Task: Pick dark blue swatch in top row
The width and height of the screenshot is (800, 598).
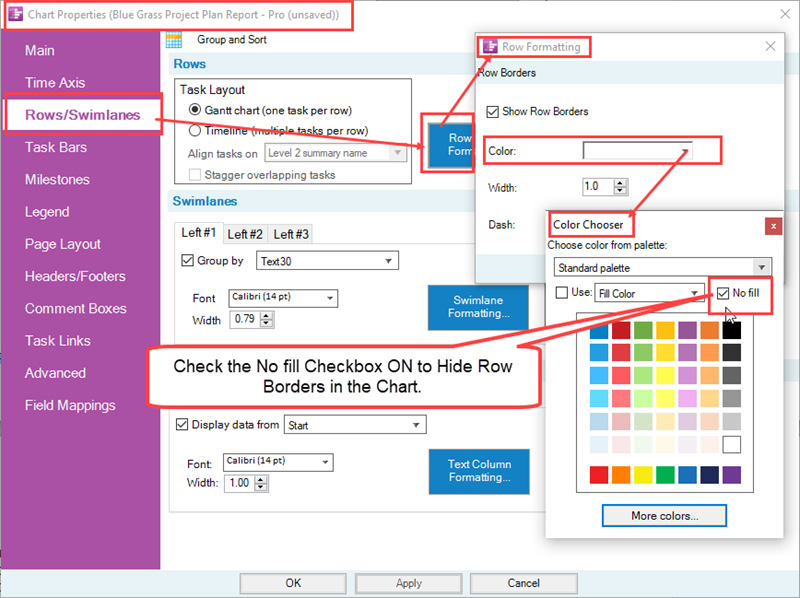Action: 598,330
